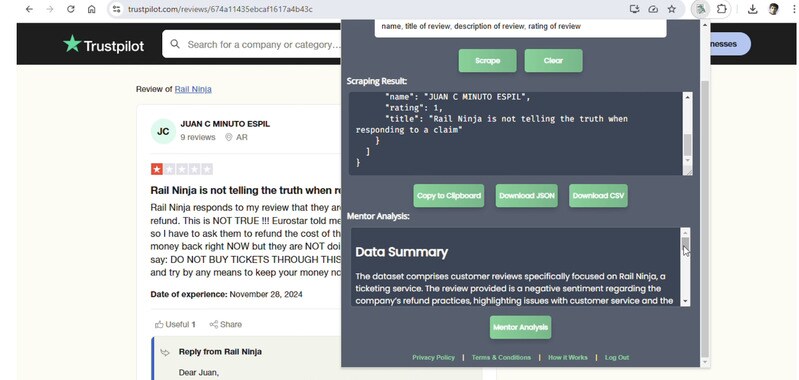The width and height of the screenshot is (799, 380).
Task: Click the site information icon in address bar
Action: coord(117,9)
